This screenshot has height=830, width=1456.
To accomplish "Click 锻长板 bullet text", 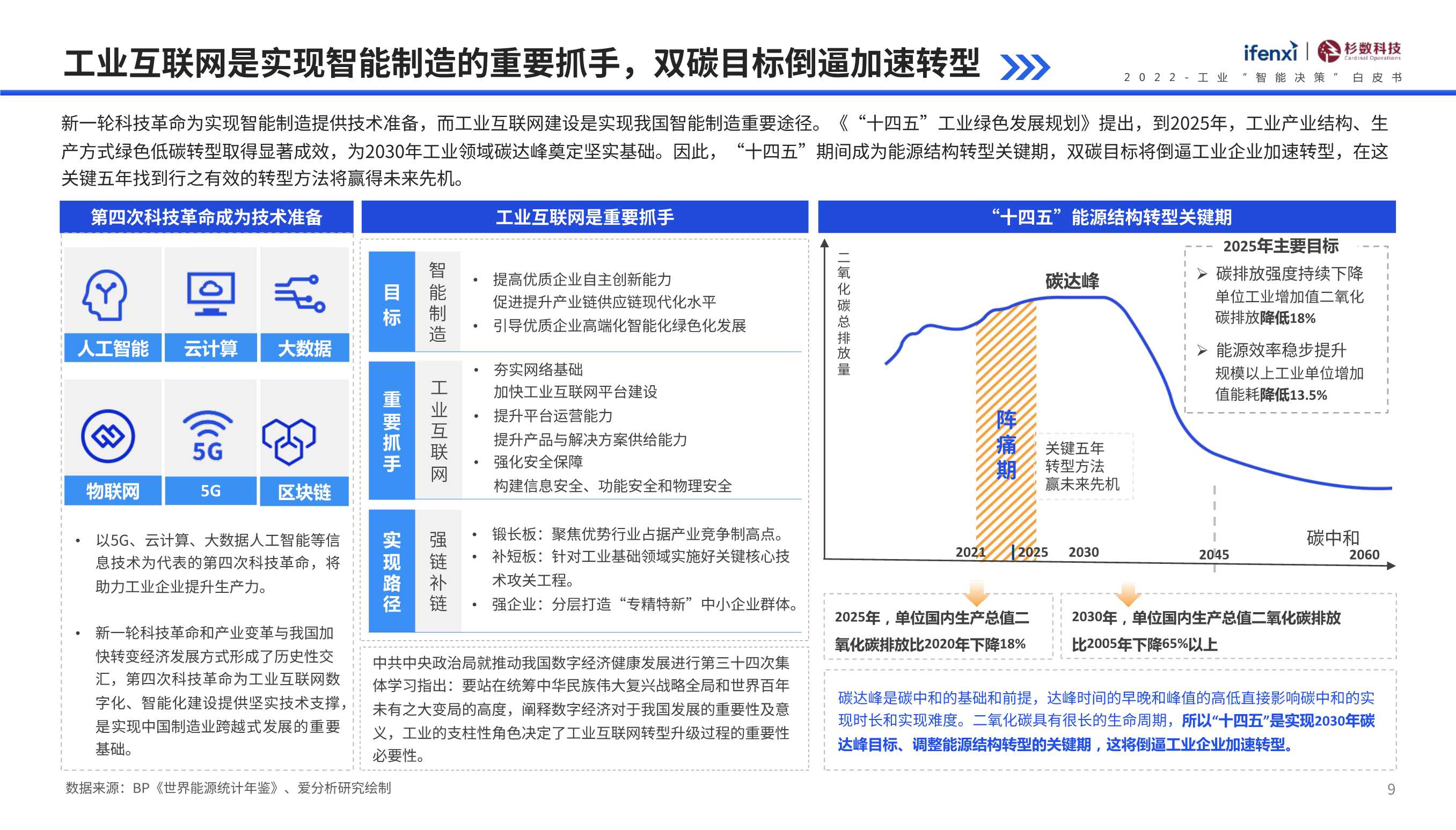I will click(x=640, y=533).
